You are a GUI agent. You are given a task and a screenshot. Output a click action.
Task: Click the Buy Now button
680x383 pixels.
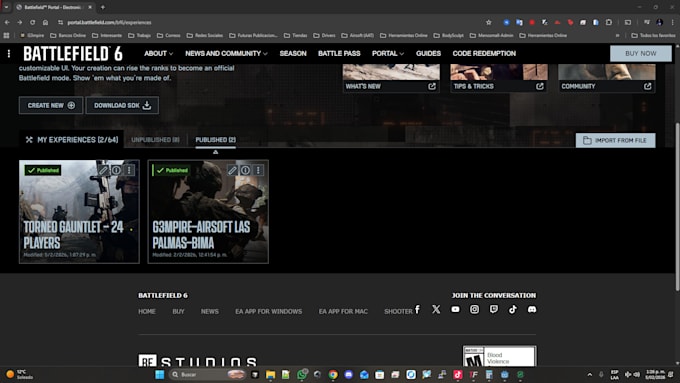641,53
